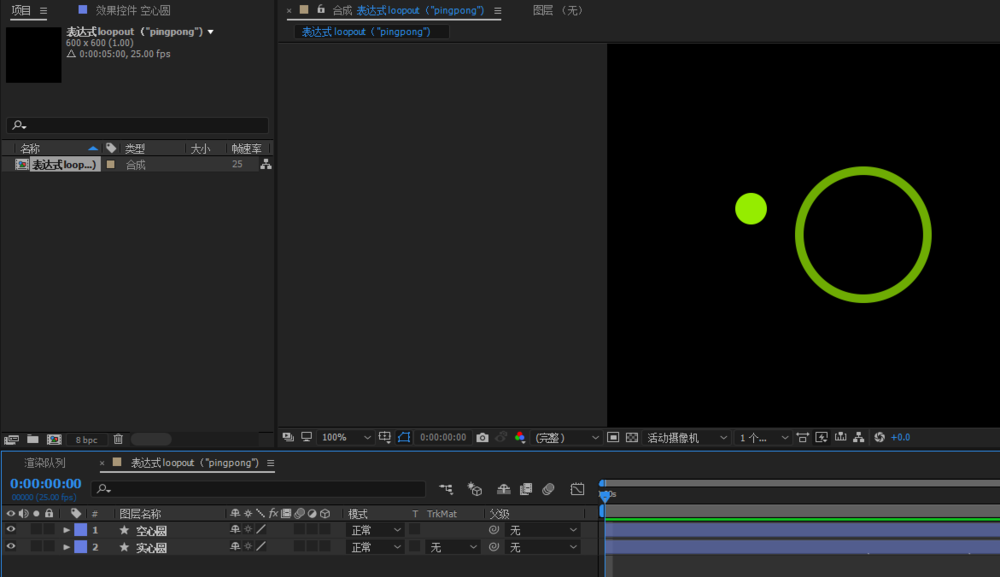Show channel and color management settings
The image size is (1000, 577).
point(520,437)
